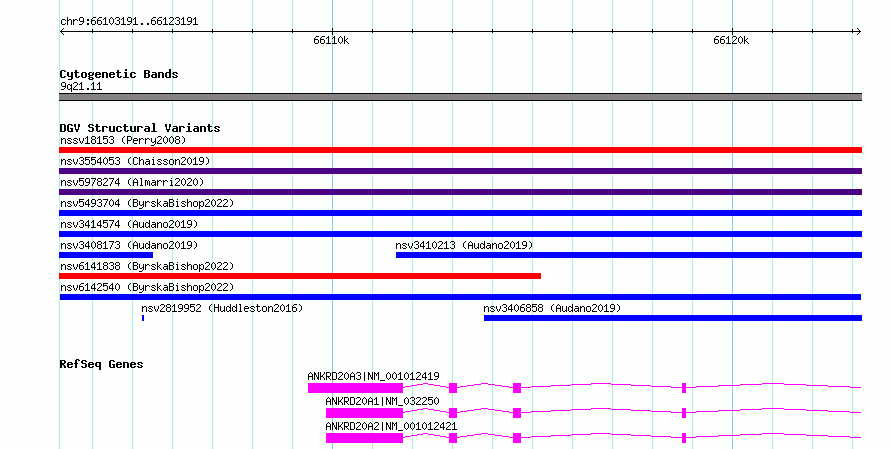Open the nsv6142540 (ByrskaBishop2022) label

pos(147,287)
